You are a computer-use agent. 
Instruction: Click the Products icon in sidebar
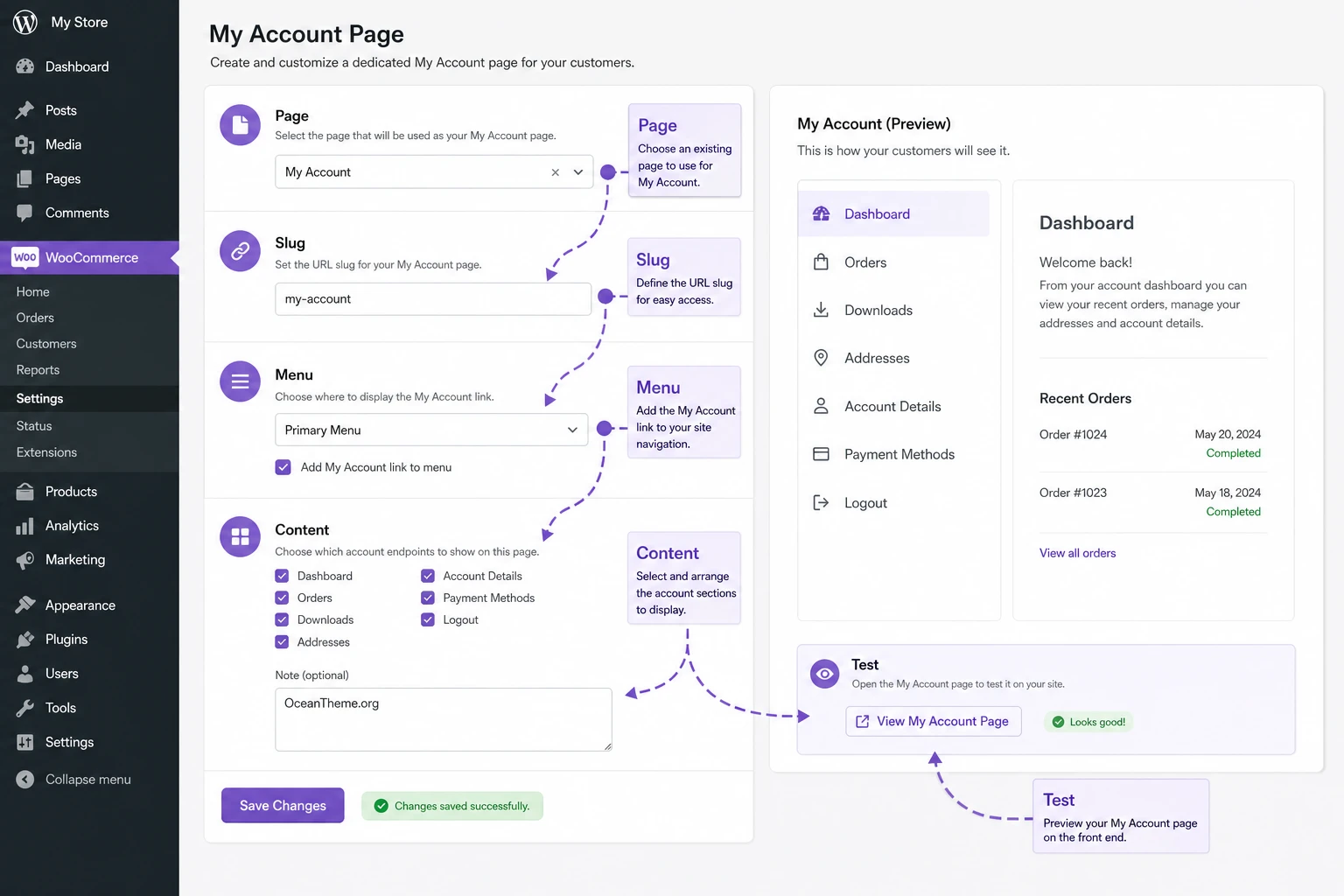tap(25, 492)
